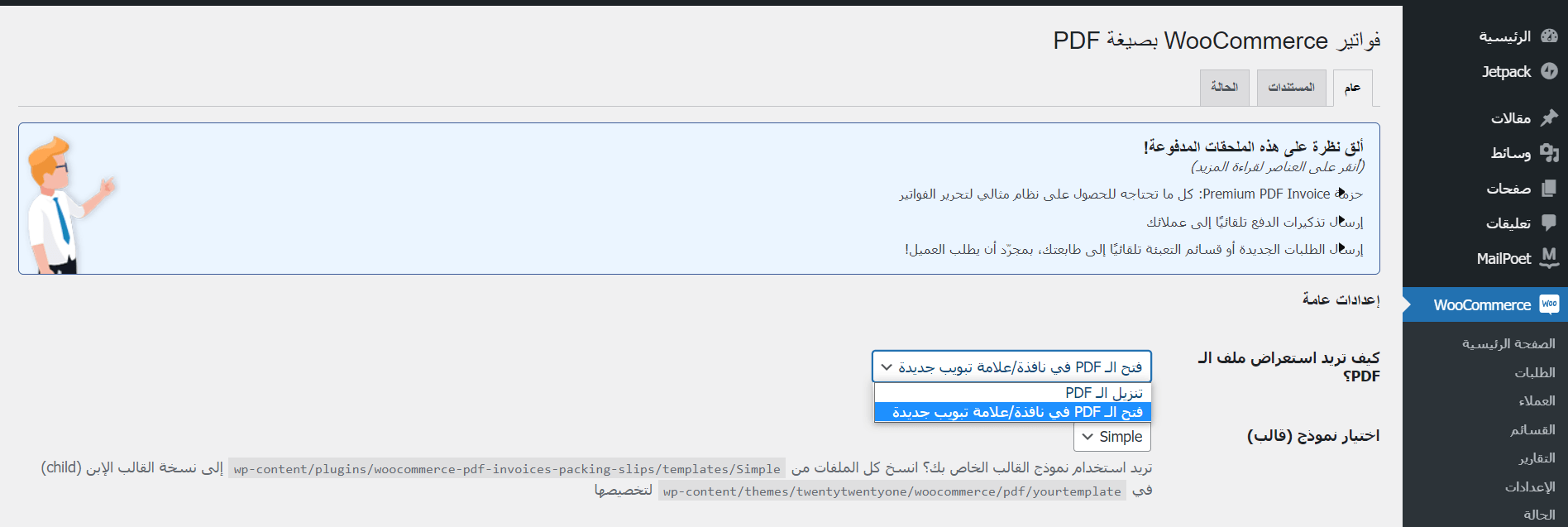Screen dimensions: 1568x527
Task: Switch to the المستندات tab
Action: [x=1292, y=87]
